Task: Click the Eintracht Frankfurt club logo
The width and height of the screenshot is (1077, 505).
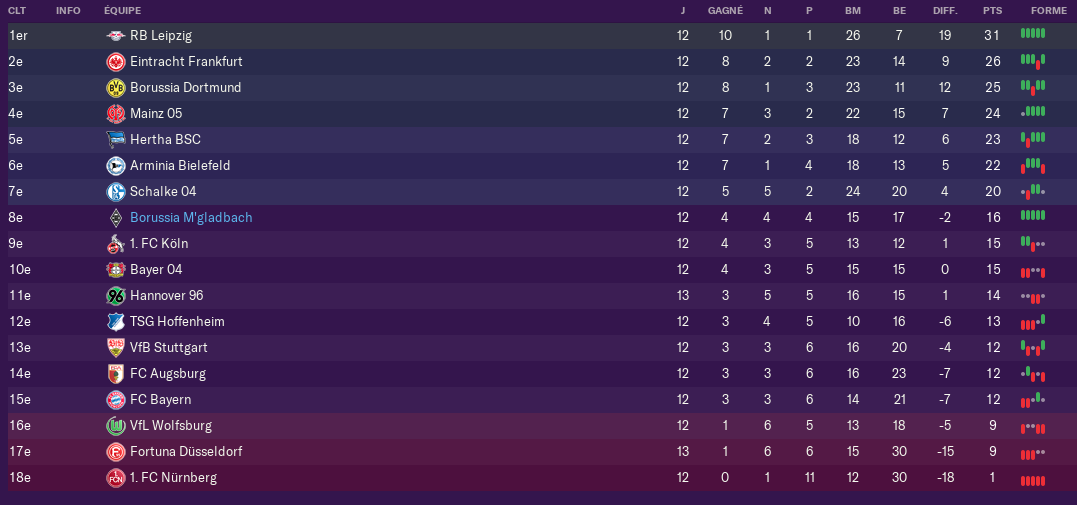Action: [115, 62]
